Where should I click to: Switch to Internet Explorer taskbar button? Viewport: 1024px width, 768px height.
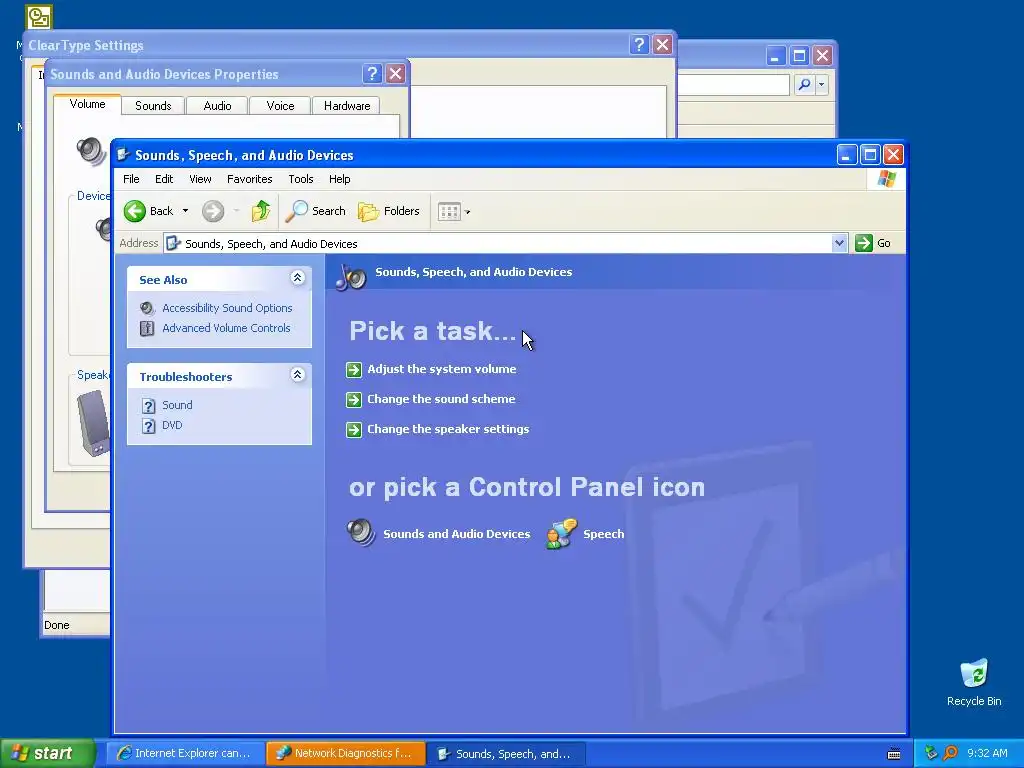coord(185,753)
